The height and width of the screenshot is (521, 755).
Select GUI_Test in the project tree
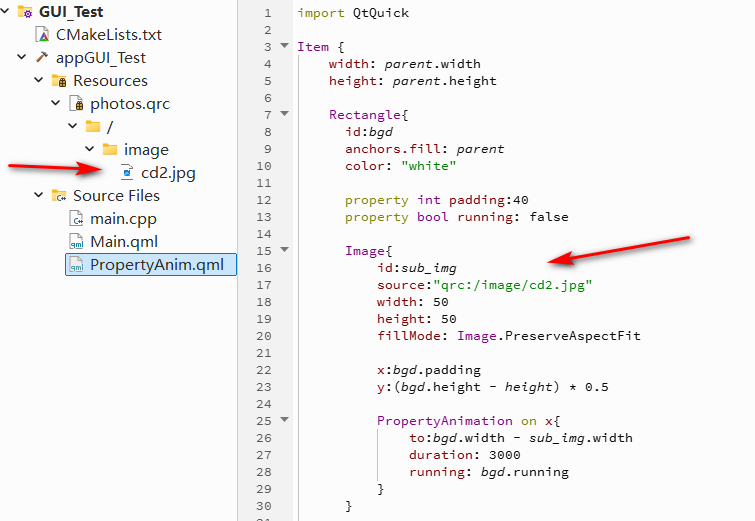[71, 12]
